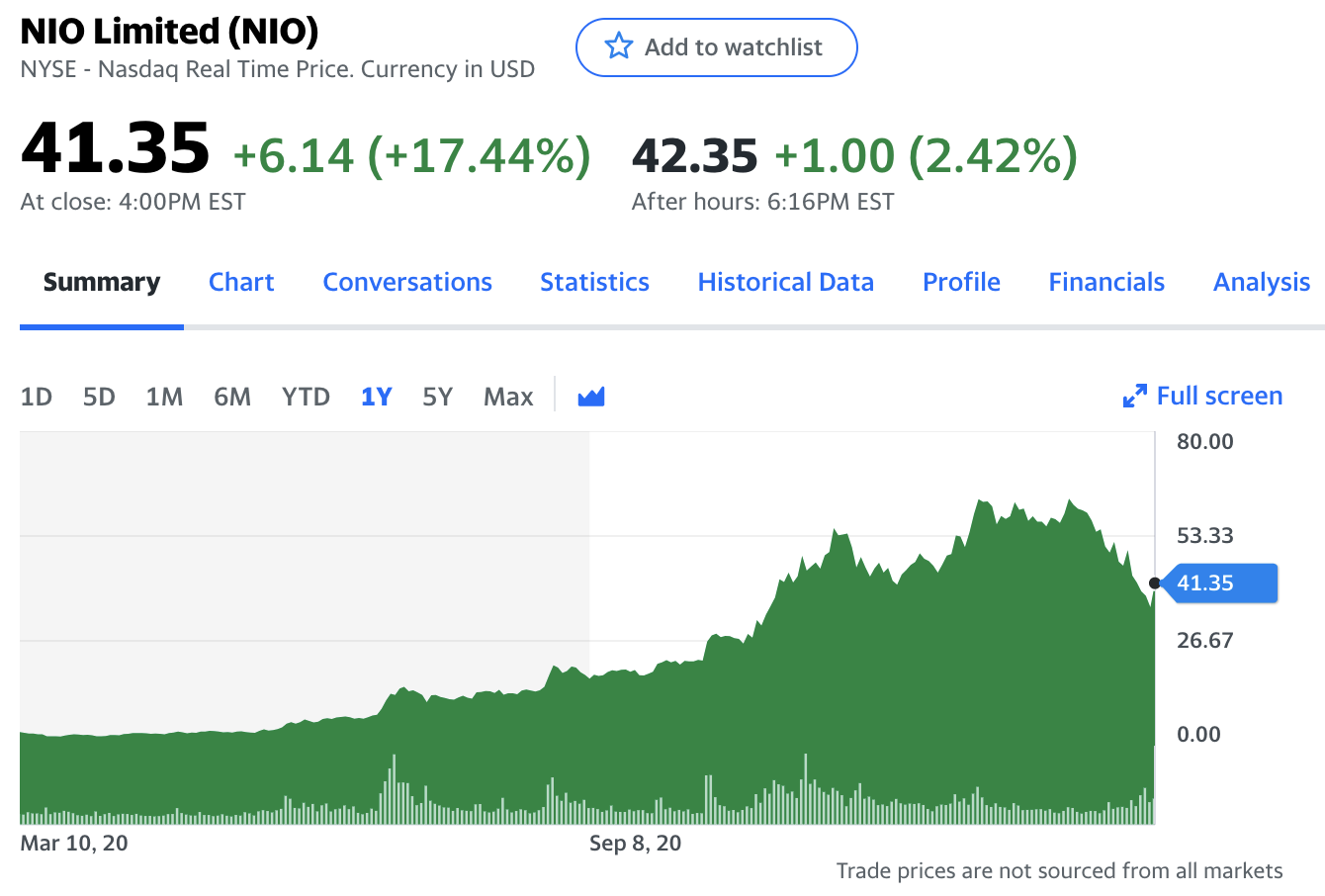
Task: Click the 0.00 axis label
Action: (1198, 735)
